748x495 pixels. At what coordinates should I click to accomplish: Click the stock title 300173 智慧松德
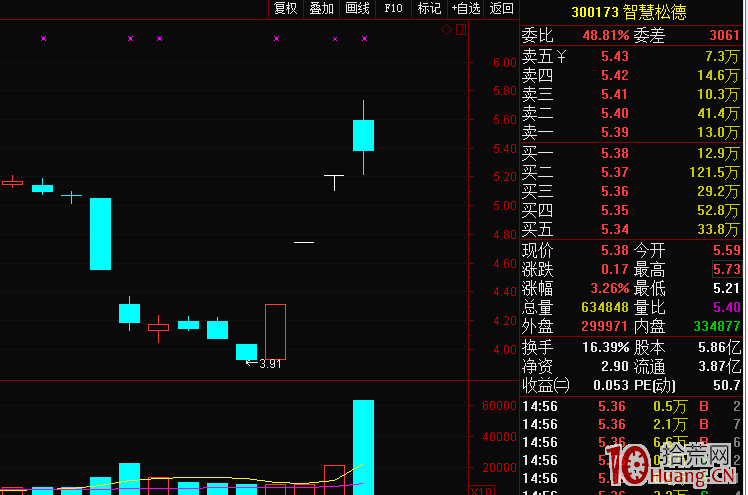pos(629,12)
